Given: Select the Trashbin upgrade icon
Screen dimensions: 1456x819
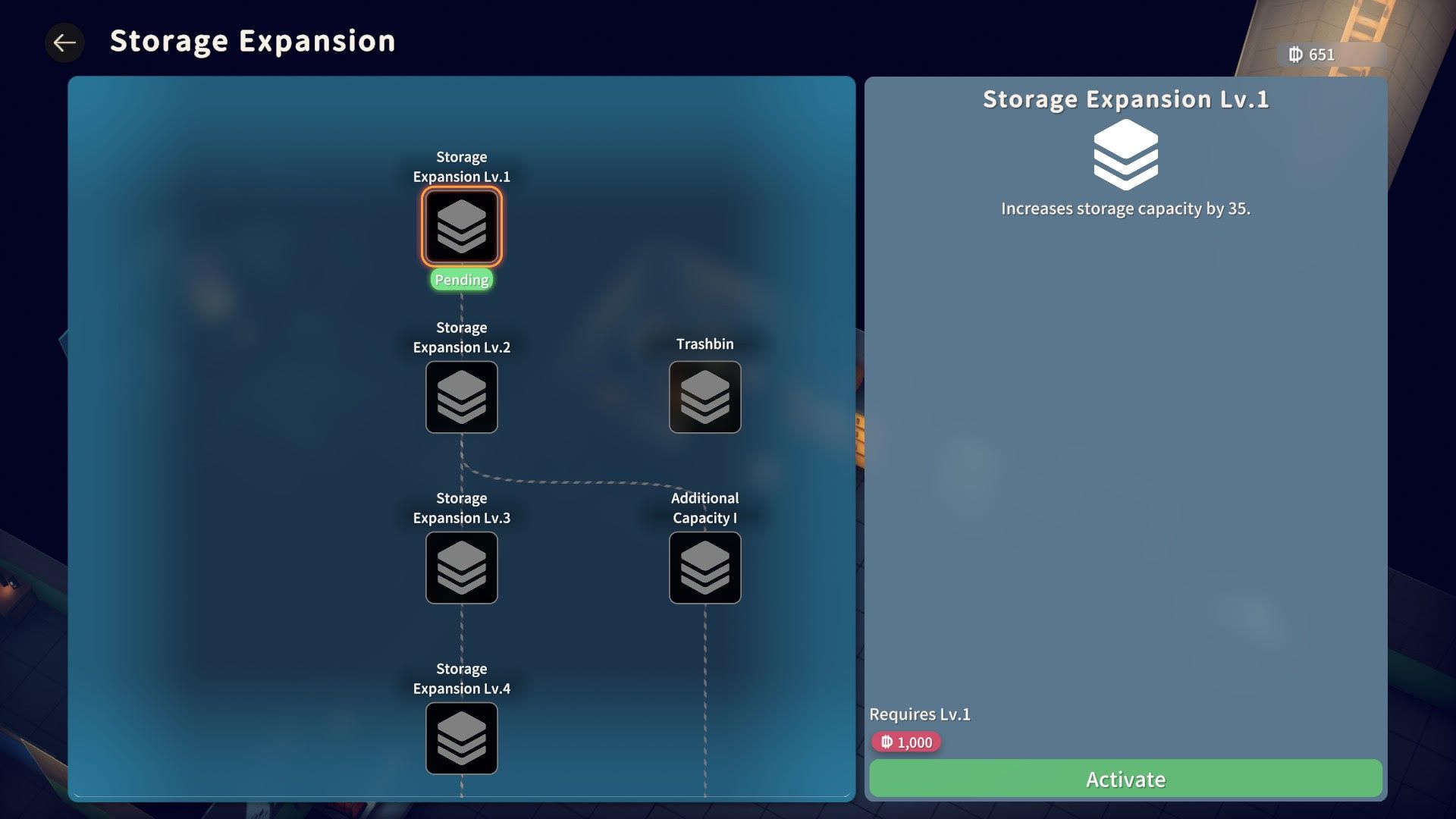Looking at the screenshot, I should tap(704, 397).
